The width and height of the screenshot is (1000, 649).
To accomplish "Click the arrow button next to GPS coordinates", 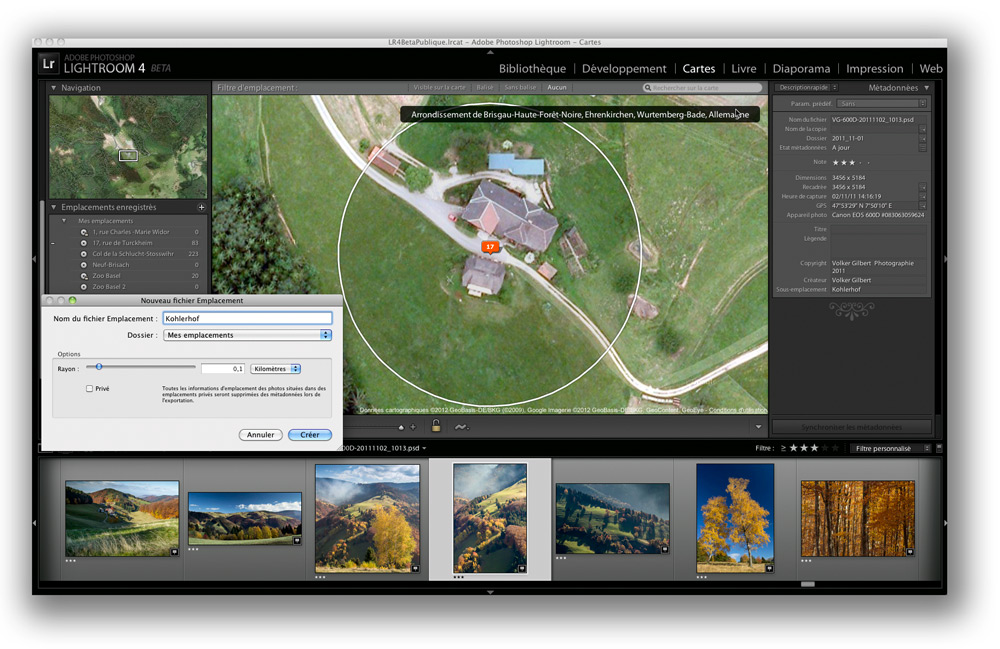I will 922,206.
